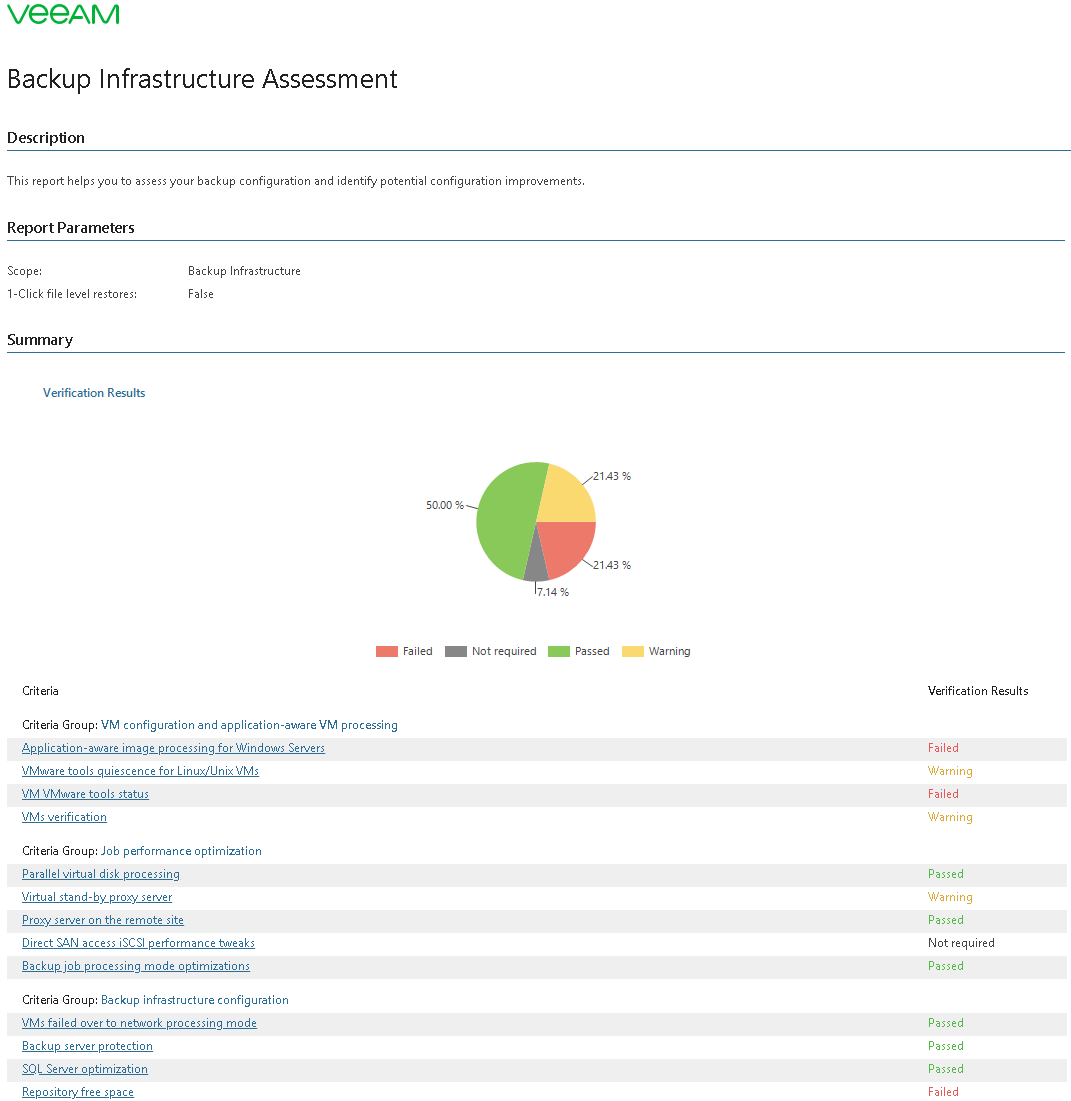Click the Backup Infrastructure Assessment title
Image resolution: width=1071 pixels, height=1101 pixels.
pos(202,79)
